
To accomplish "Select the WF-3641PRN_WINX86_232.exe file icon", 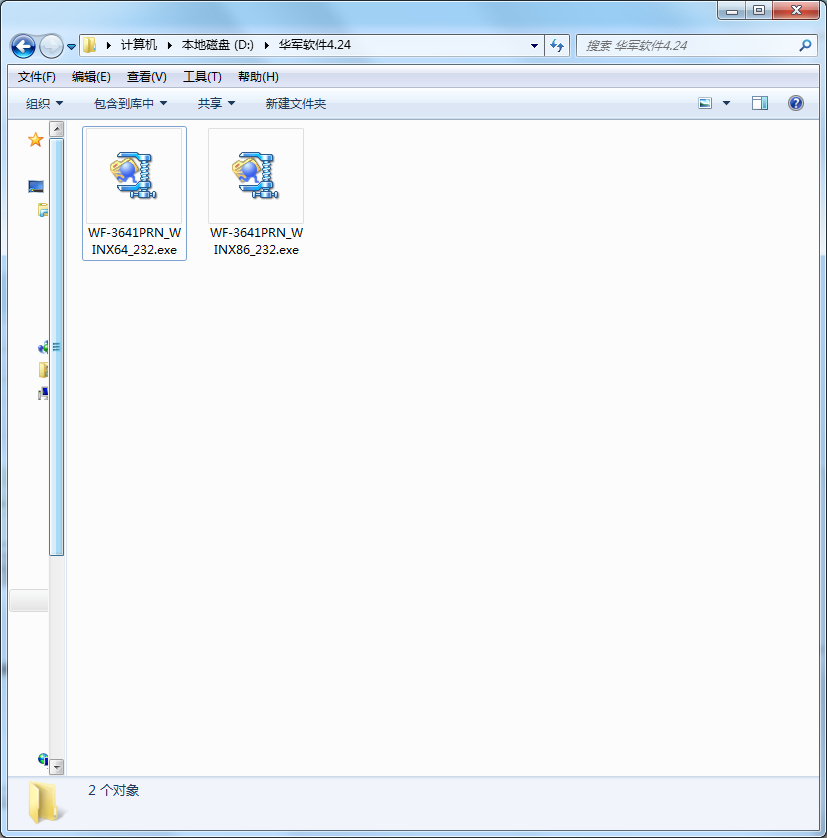I will point(256,175).
